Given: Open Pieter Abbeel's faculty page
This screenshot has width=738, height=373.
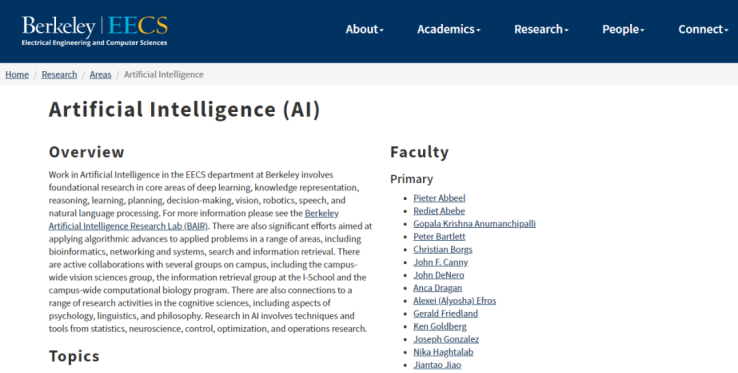Looking at the screenshot, I should click(x=439, y=198).
